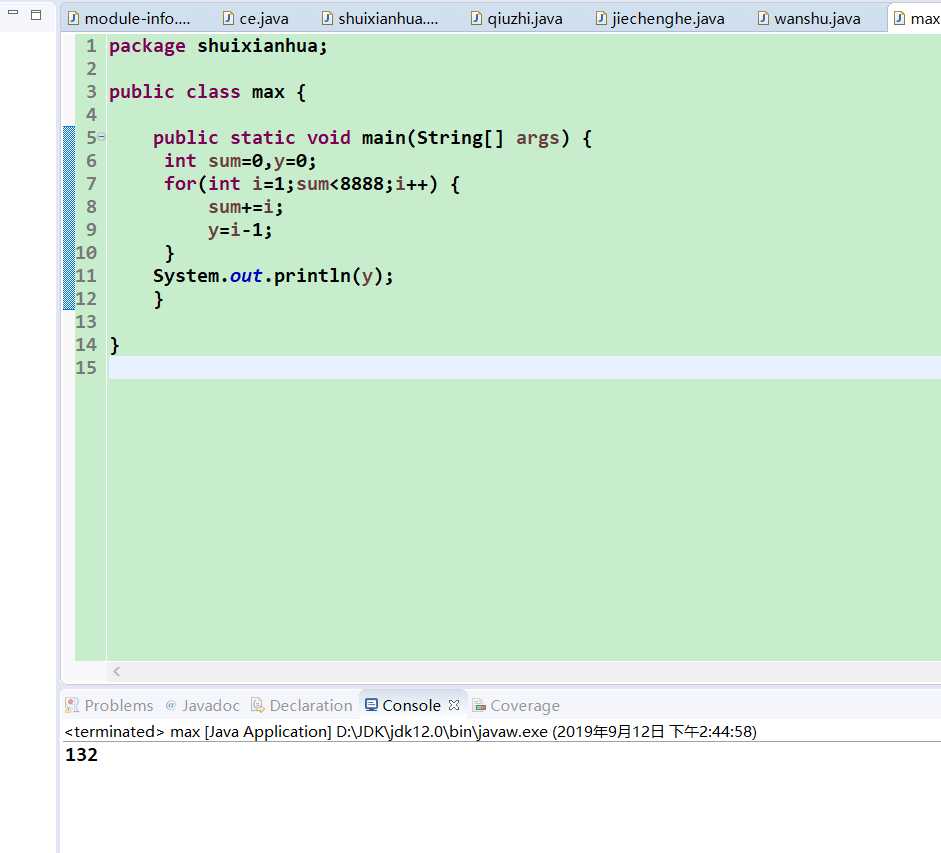Click the Declaration view icon

(x=257, y=705)
